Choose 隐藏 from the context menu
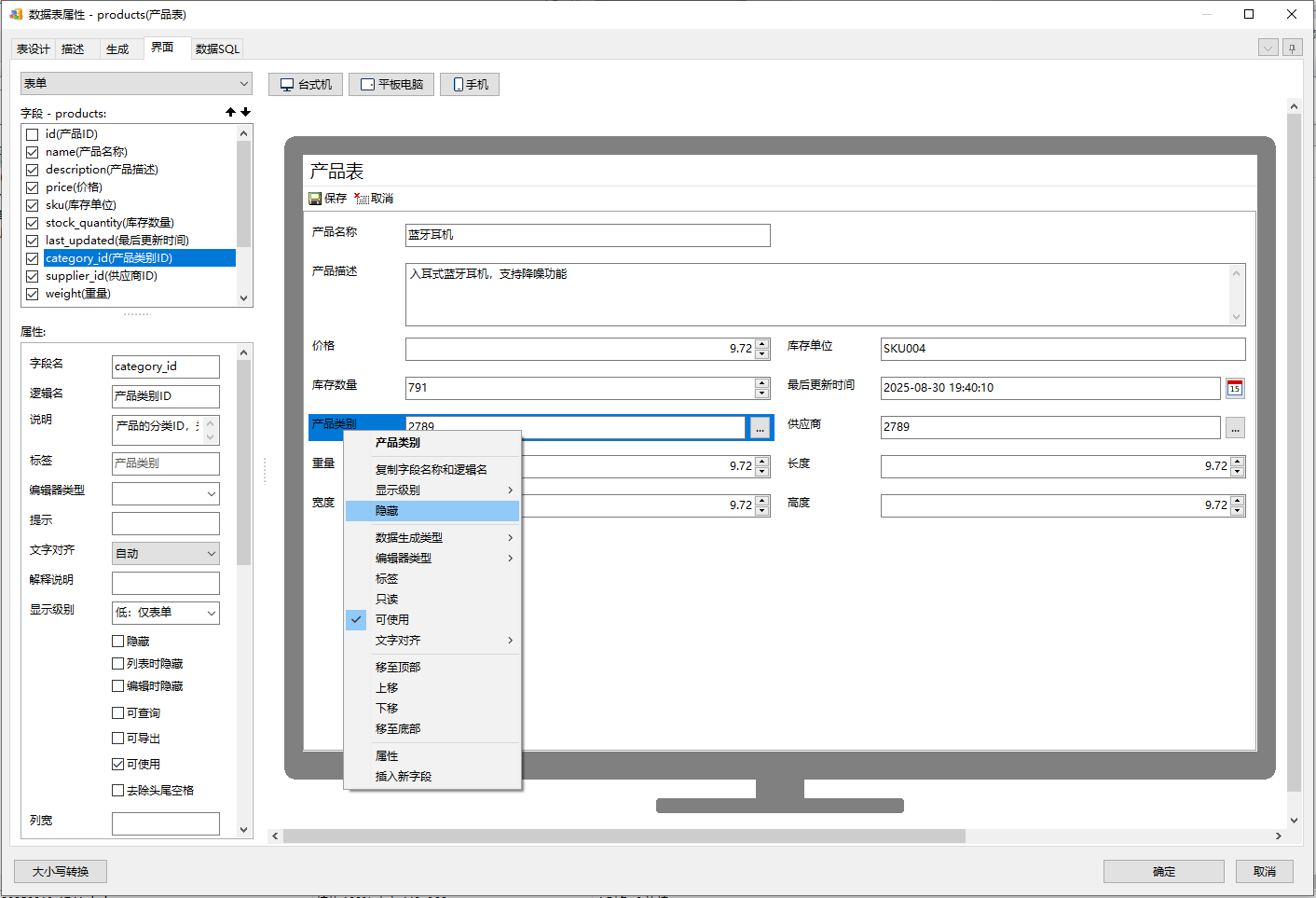1316x898 pixels. pyautogui.click(x=387, y=511)
